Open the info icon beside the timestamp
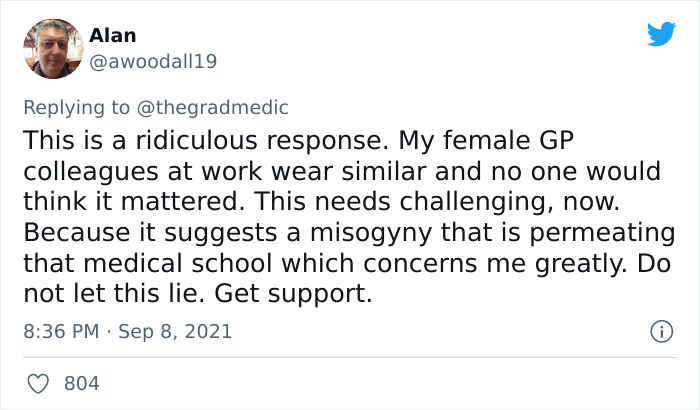This screenshot has width=700, height=410. pyautogui.click(x=659, y=331)
